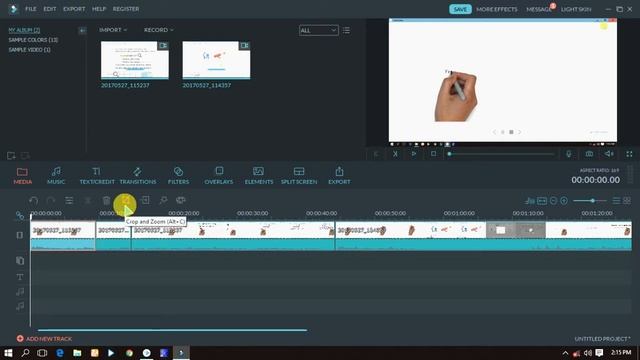Click the preview progress slider
Viewport: 640px width, 360px height.
pos(502,154)
